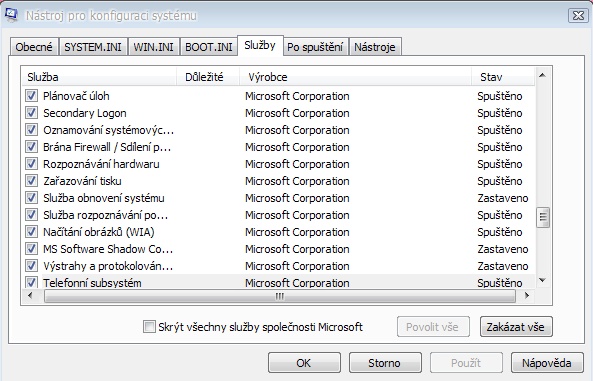Click the horizontal scroll right arrow
This screenshot has height=381, width=593.
click(526, 295)
